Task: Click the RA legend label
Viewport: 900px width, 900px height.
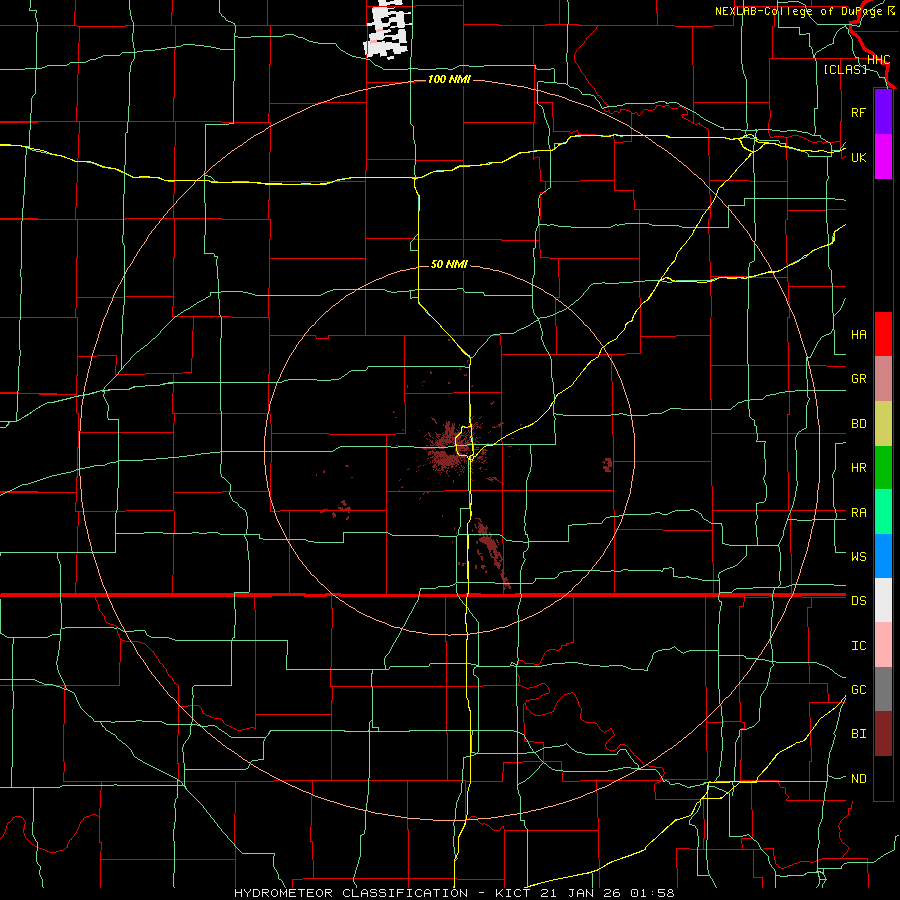Action: pos(858,512)
